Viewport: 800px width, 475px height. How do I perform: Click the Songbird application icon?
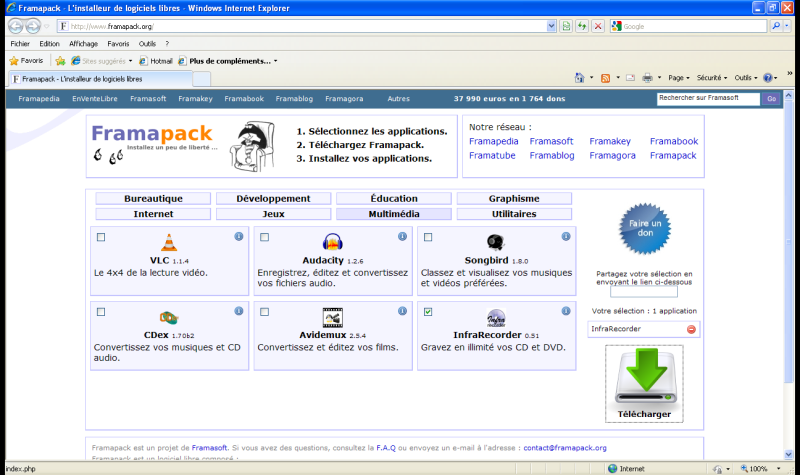coord(495,242)
